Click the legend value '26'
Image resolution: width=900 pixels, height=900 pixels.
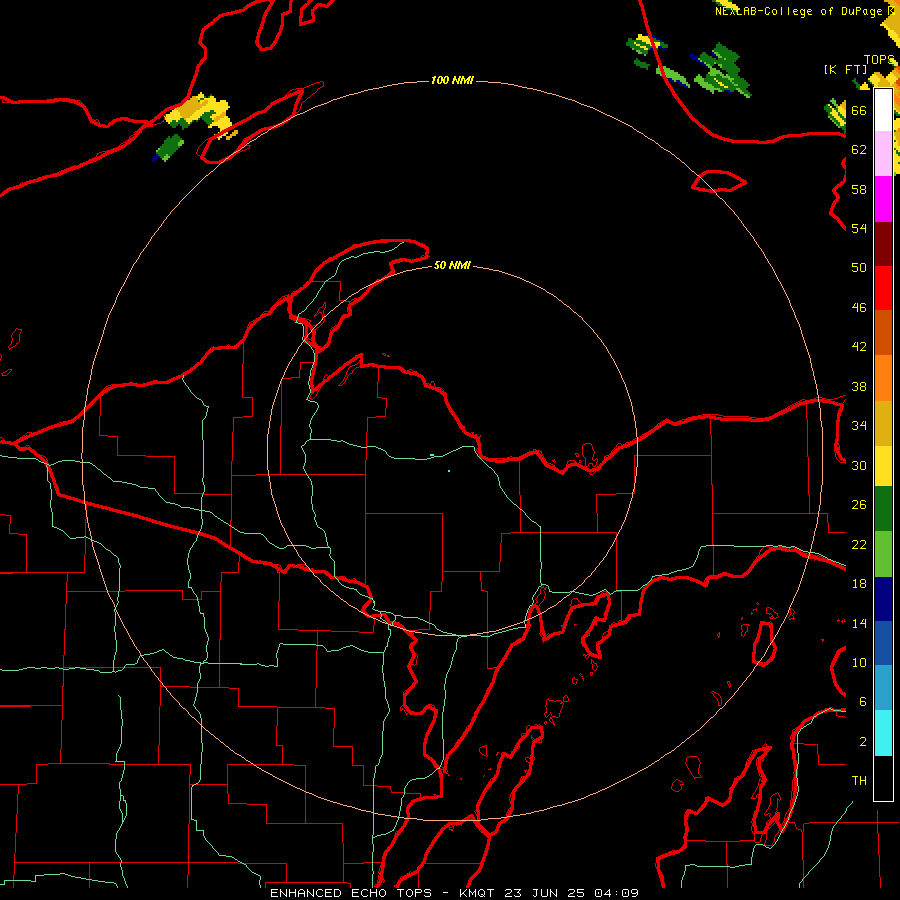(x=859, y=505)
